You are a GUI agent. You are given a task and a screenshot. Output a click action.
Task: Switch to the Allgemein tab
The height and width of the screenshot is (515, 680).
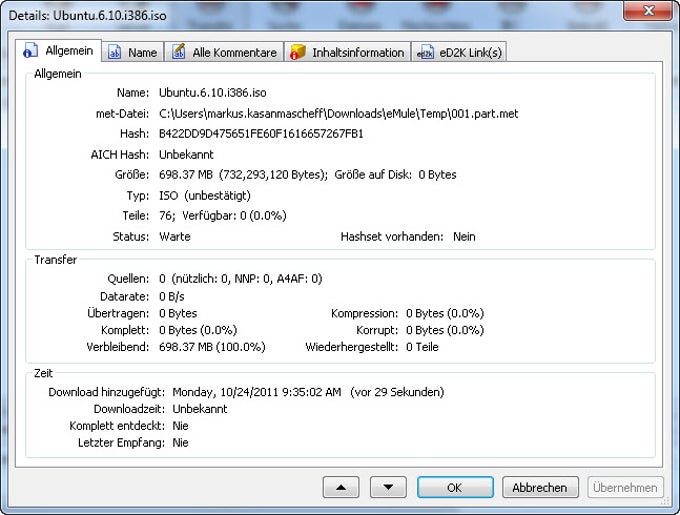point(59,51)
